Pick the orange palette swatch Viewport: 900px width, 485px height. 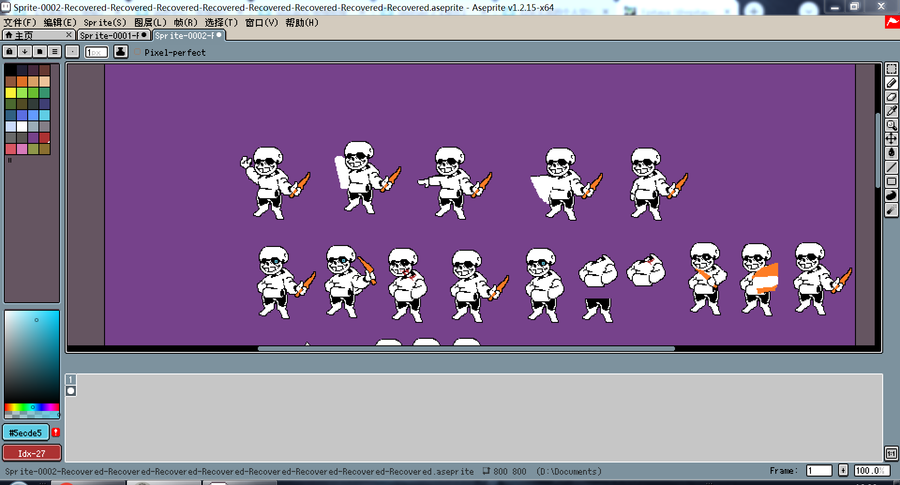[x=22, y=82]
